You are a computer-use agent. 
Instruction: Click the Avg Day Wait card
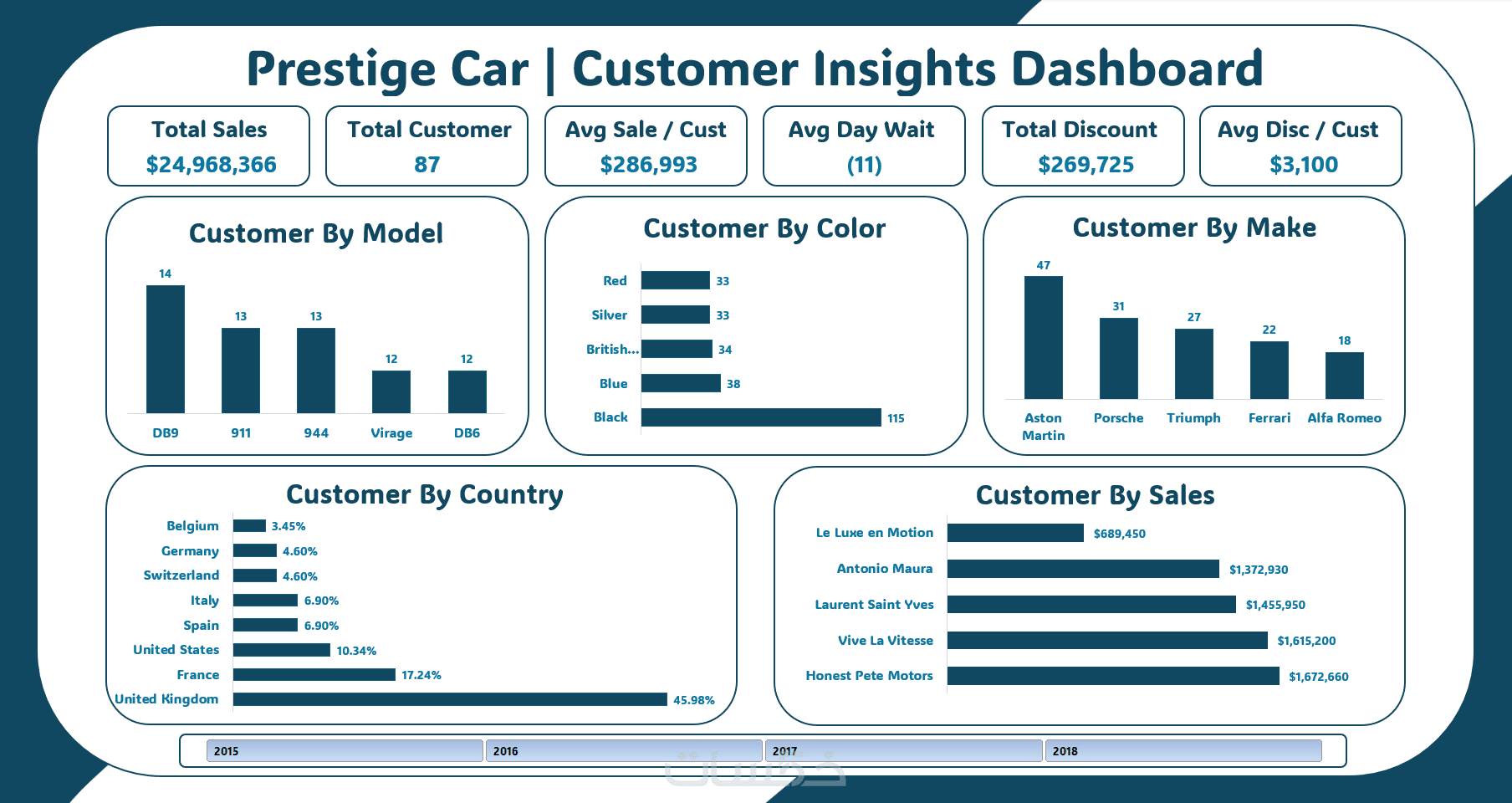[x=865, y=146]
